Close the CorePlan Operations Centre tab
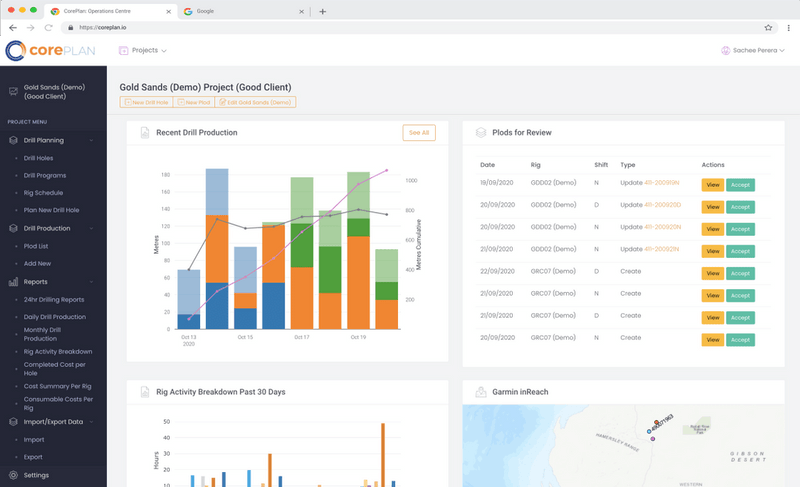Viewport: 800px width, 487px height. [x=168, y=11]
